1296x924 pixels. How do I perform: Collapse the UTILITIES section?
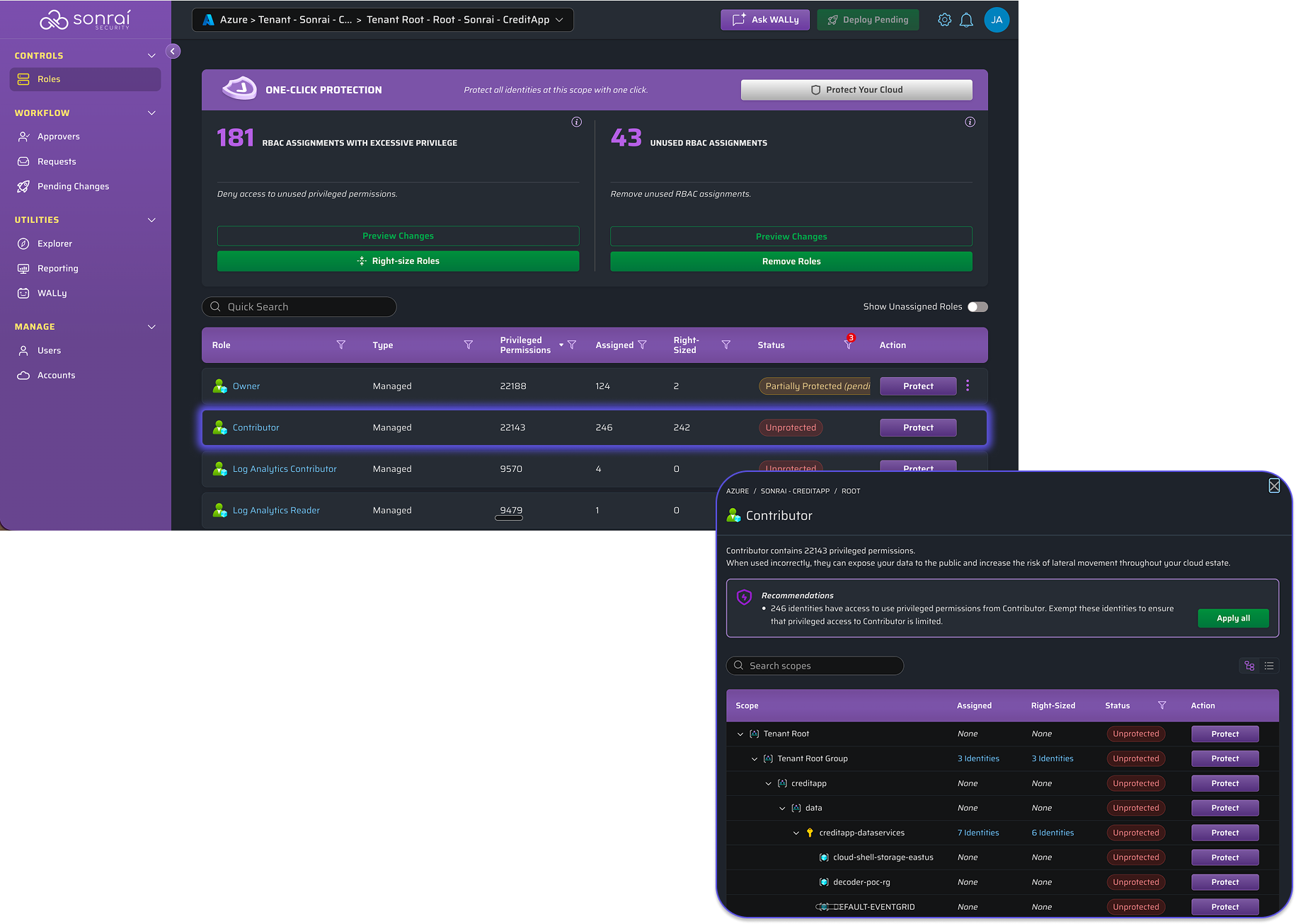click(151, 220)
